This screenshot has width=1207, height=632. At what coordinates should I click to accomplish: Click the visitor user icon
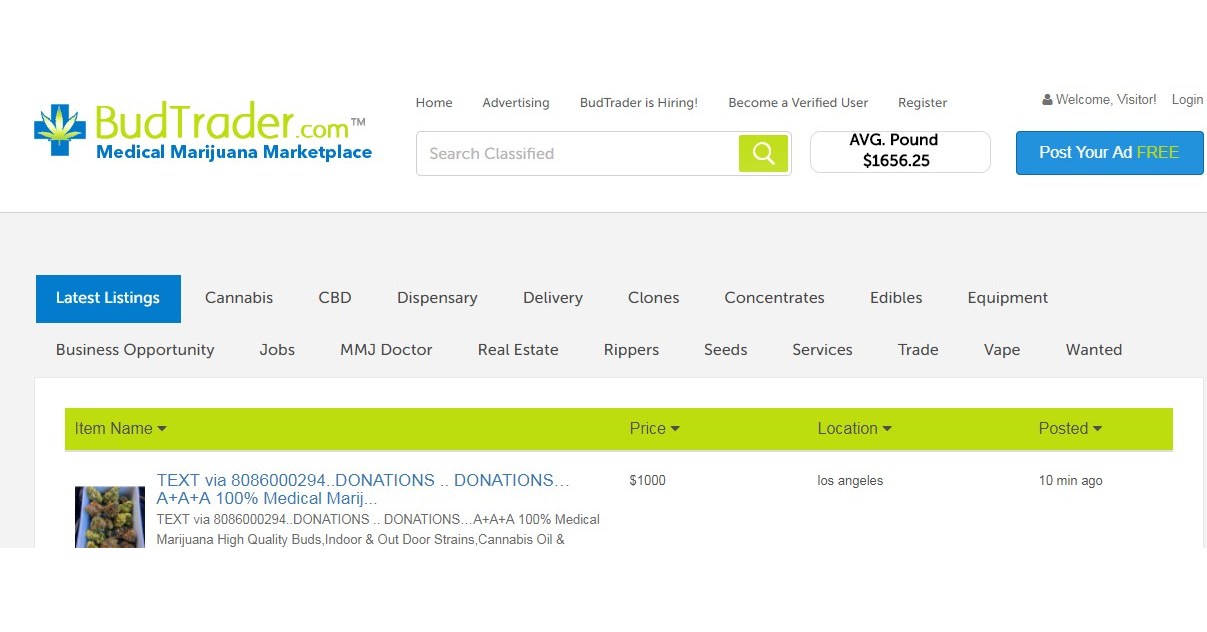pyautogui.click(x=1047, y=100)
